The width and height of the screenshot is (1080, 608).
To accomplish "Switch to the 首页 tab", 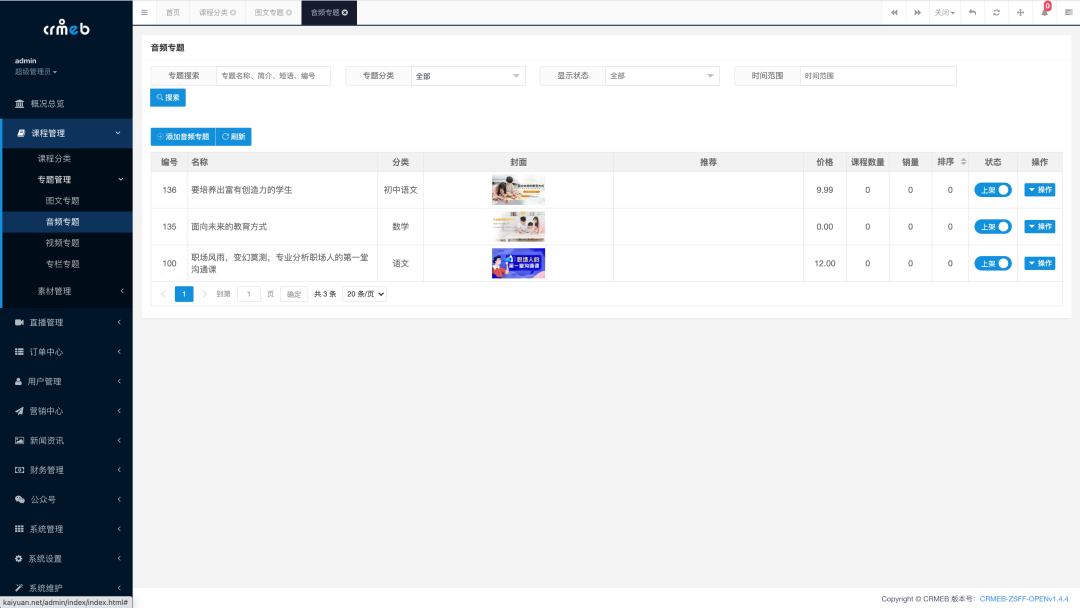I will click(171, 12).
